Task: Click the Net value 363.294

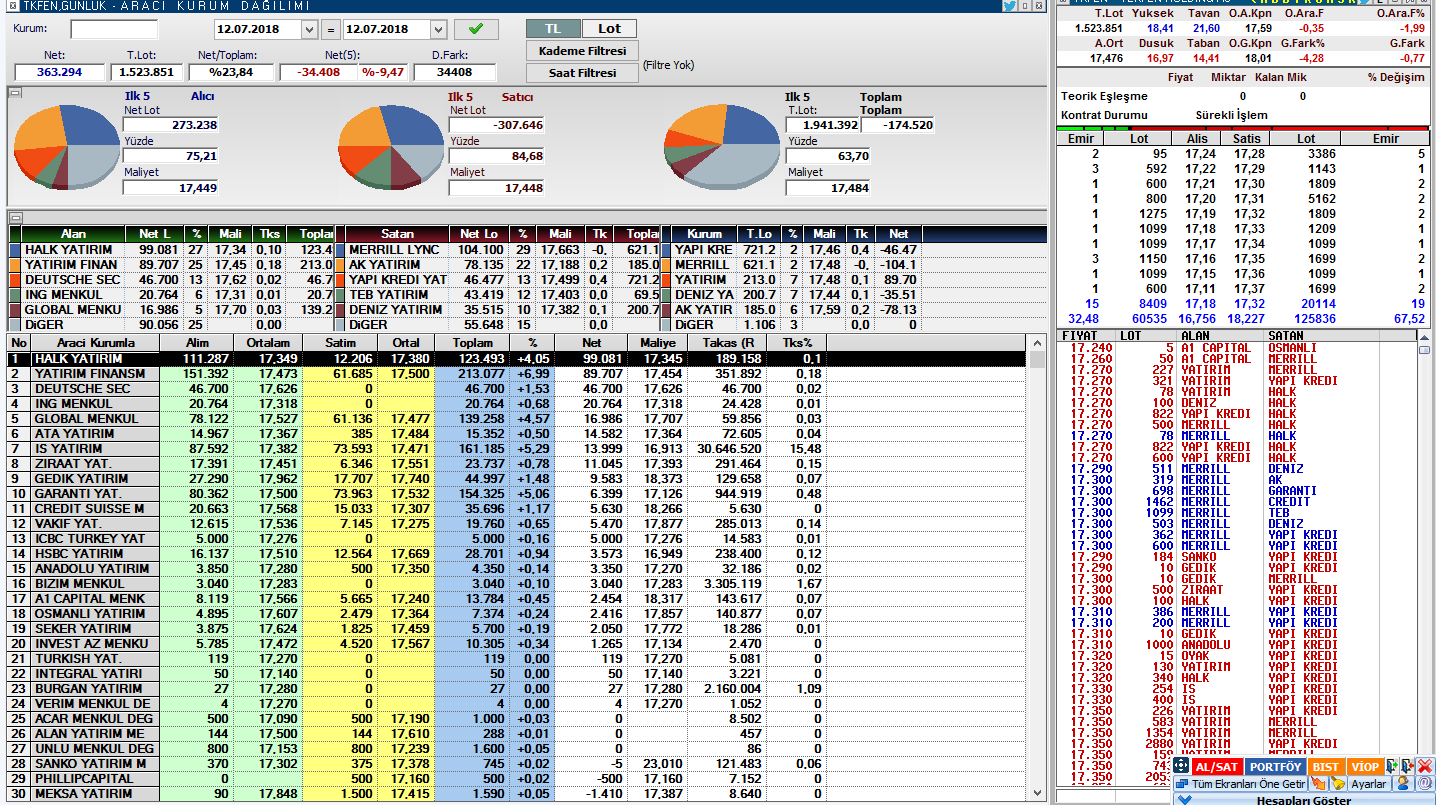Action: point(59,72)
